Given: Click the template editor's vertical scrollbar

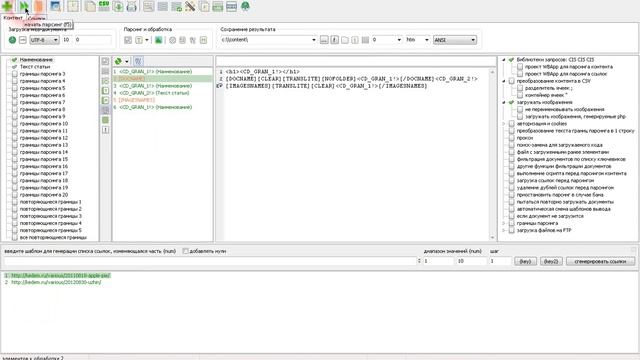Looking at the screenshot, I should [x=492, y=154].
